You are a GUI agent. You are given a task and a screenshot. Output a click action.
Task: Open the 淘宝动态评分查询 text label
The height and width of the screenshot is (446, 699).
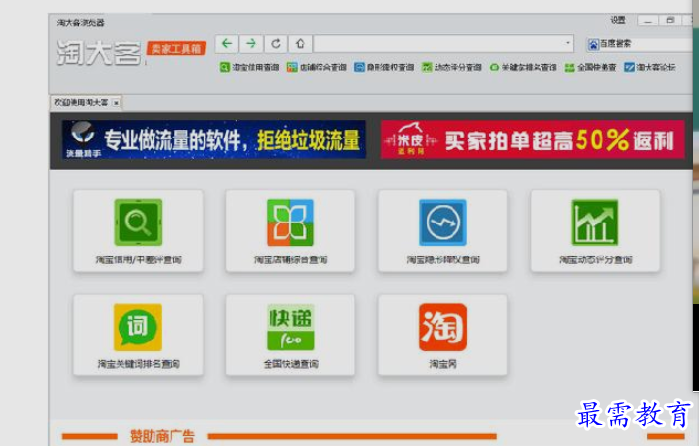(596, 260)
